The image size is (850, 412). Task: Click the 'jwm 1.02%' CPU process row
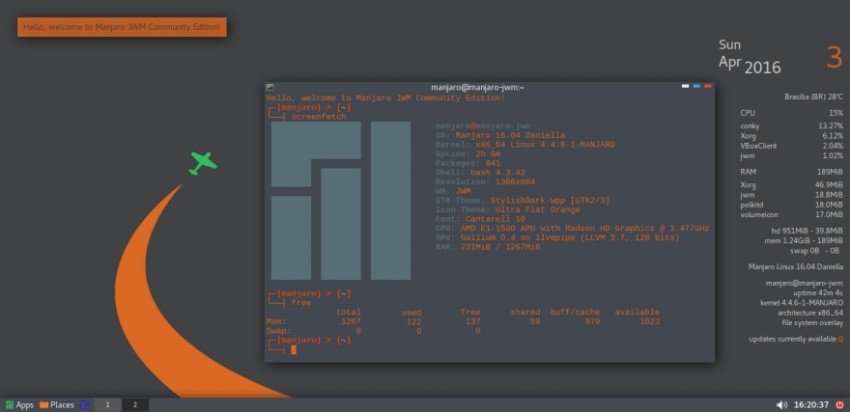tap(791, 156)
